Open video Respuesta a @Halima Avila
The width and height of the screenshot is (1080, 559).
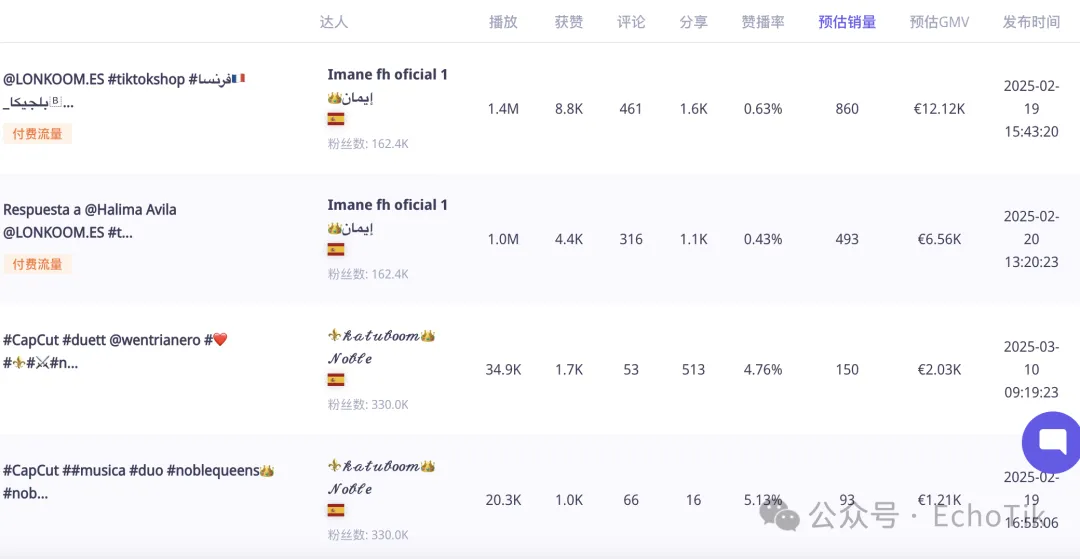pyautogui.click(x=90, y=221)
